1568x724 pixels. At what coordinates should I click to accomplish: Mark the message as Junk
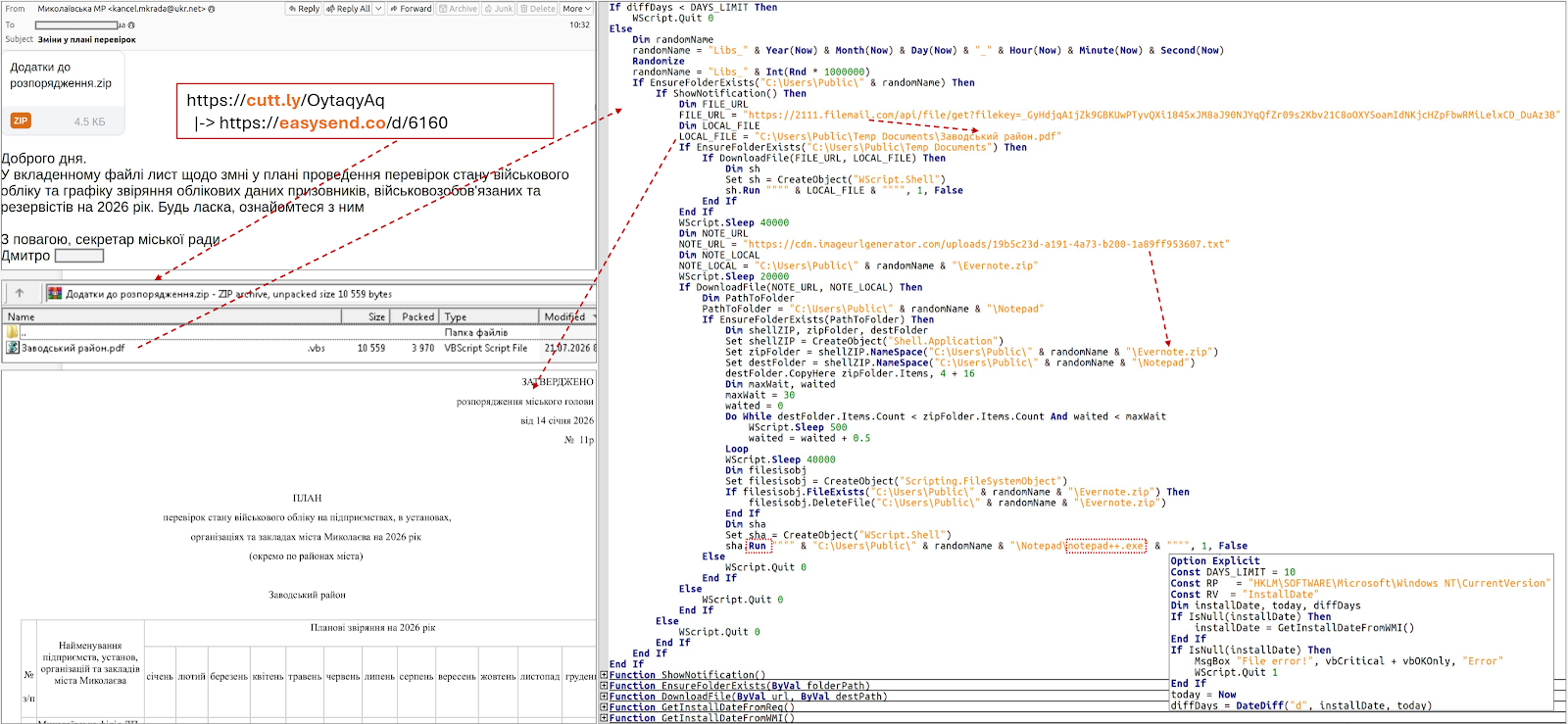499,9
